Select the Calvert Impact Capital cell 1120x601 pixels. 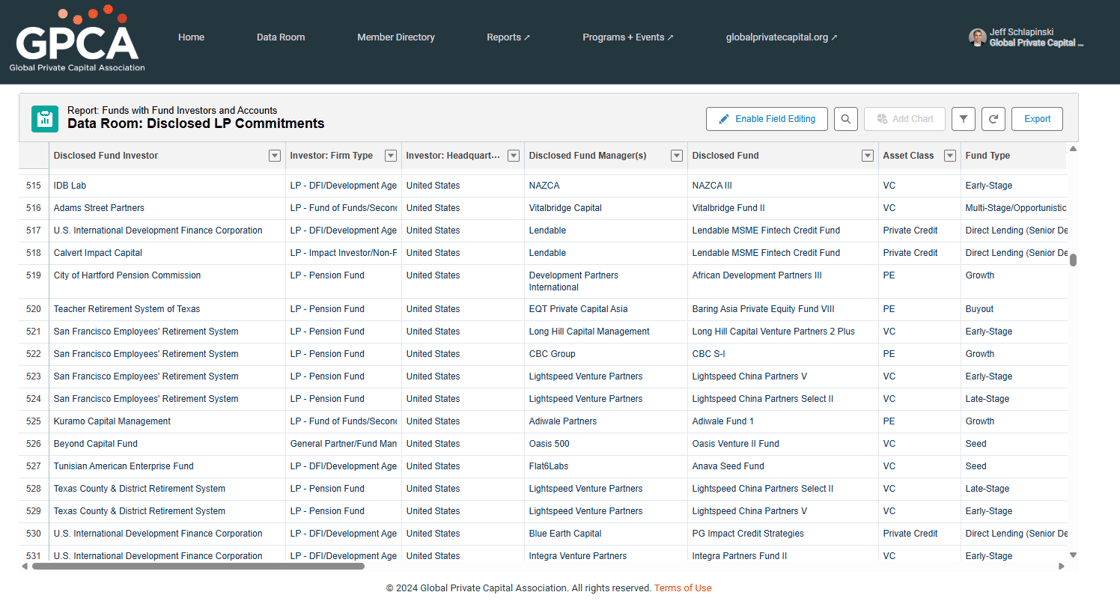[167, 253]
